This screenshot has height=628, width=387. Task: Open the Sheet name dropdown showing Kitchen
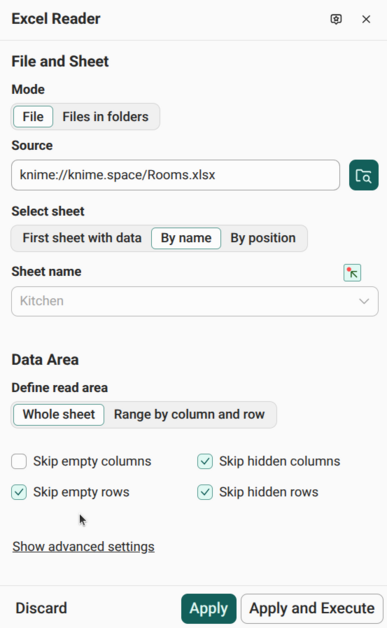[195, 301]
